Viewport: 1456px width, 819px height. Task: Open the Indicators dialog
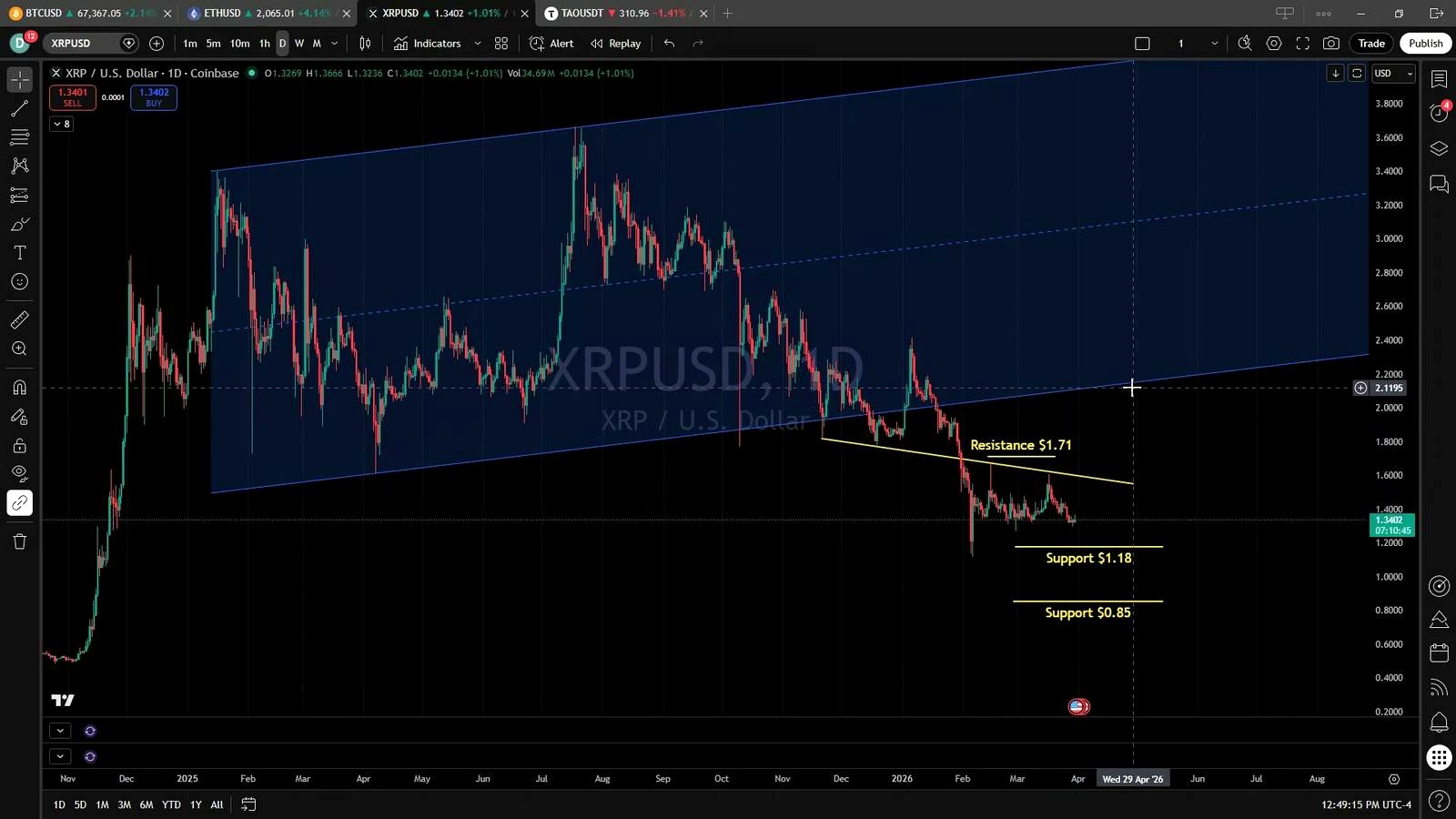click(x=427, y=43)
